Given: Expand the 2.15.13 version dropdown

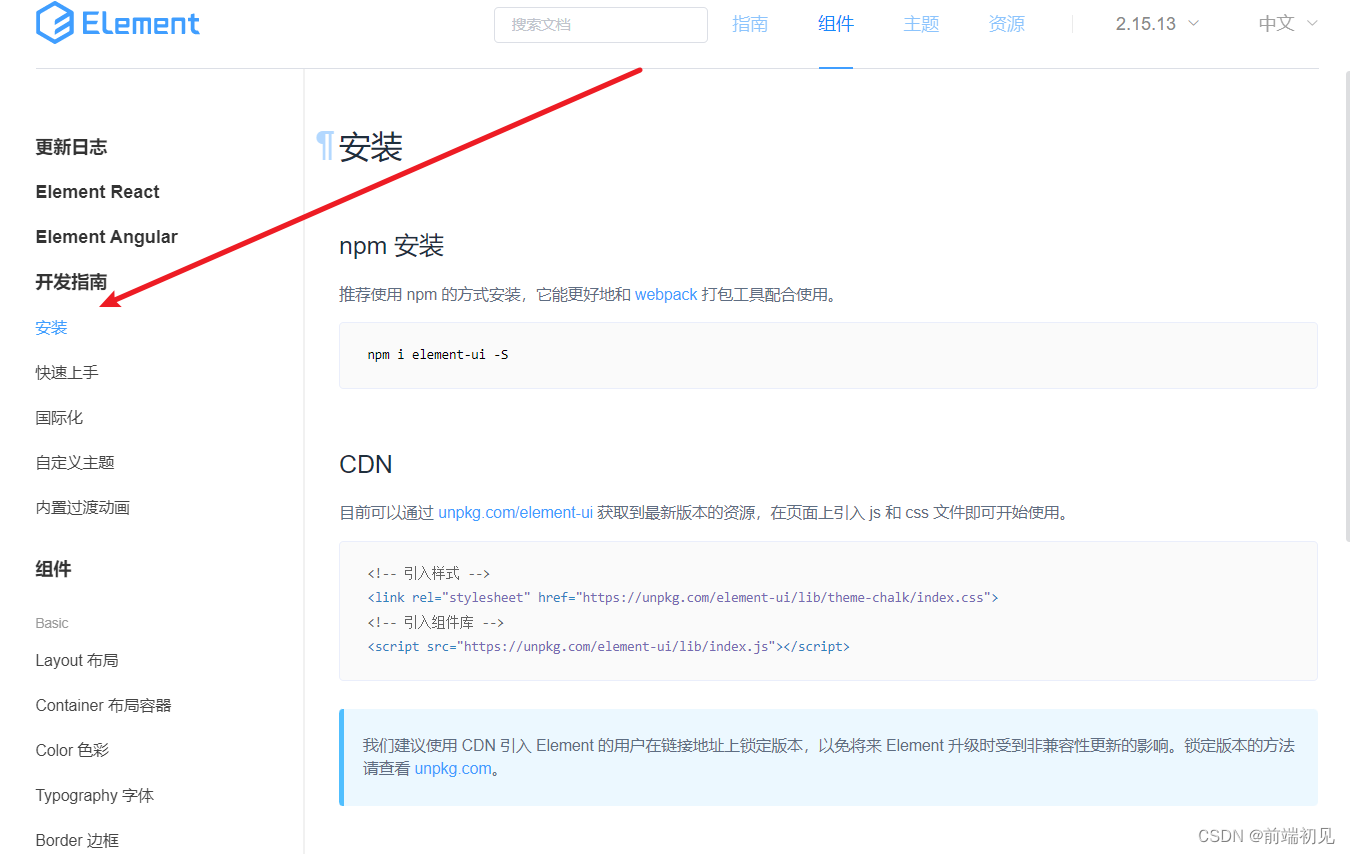Looking at the screenshot, I should coord(1157,24).
